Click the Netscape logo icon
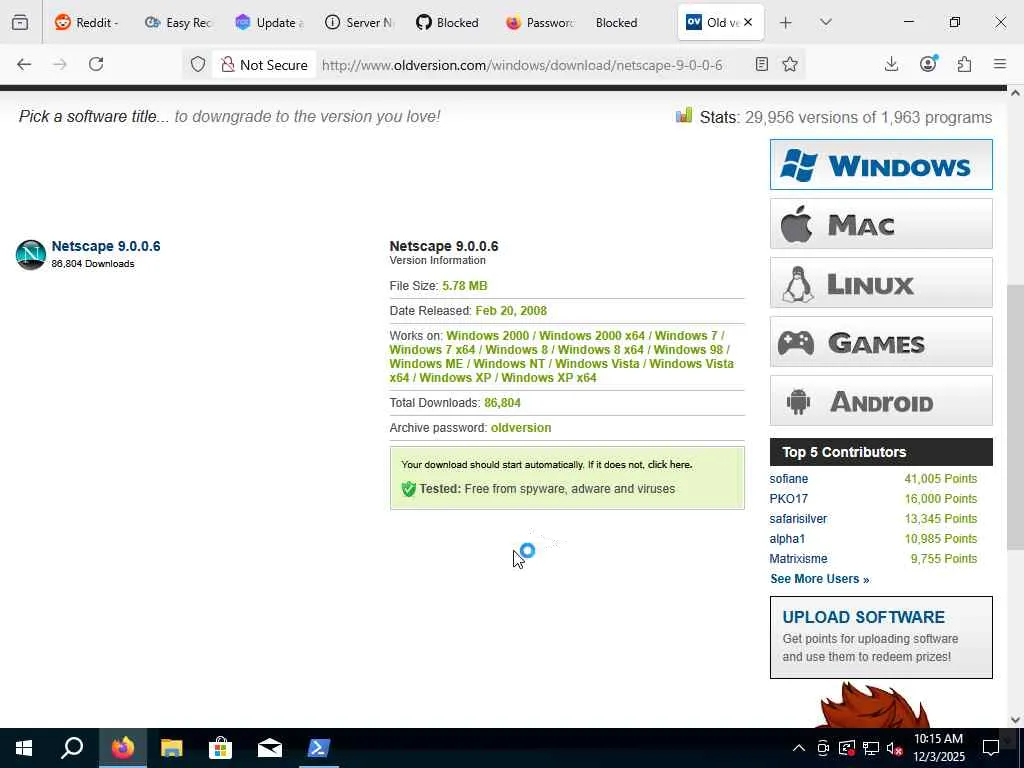 point(31,255)
